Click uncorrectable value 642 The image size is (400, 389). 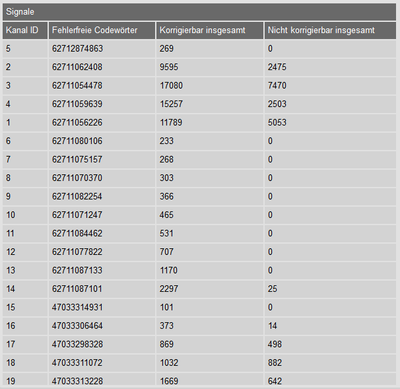(275, 381)
